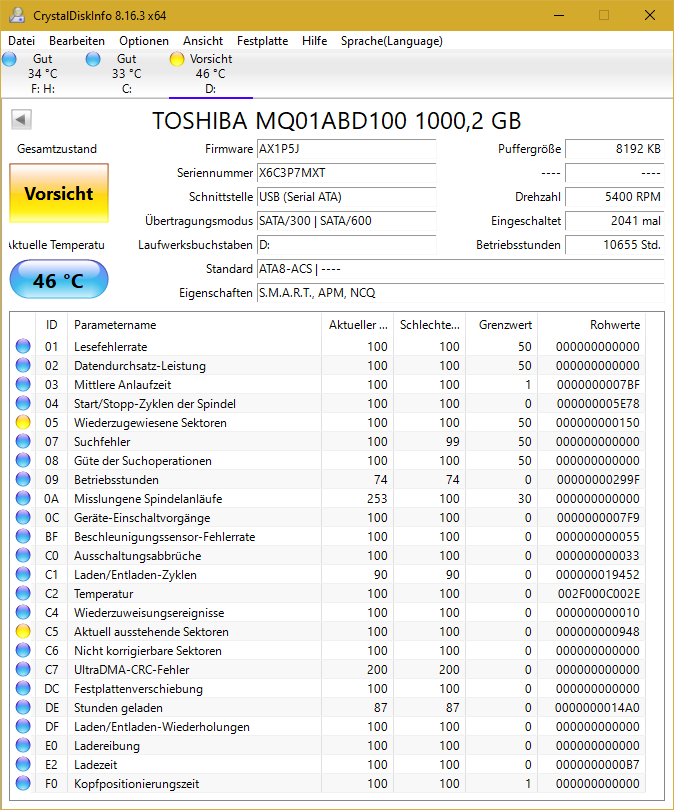674x810 pixels.
Task: Click status orb of UltraDMA-CRC-Fehler row
Action: [23, 669]
